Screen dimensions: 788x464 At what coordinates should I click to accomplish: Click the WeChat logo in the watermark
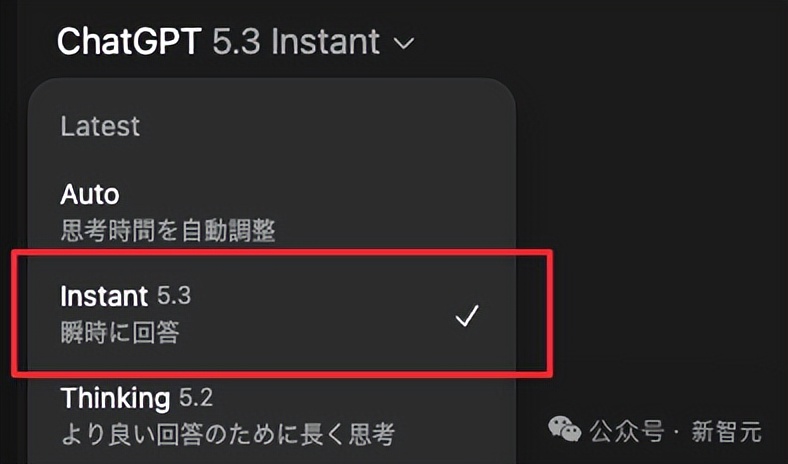click(x=564, y=430)
